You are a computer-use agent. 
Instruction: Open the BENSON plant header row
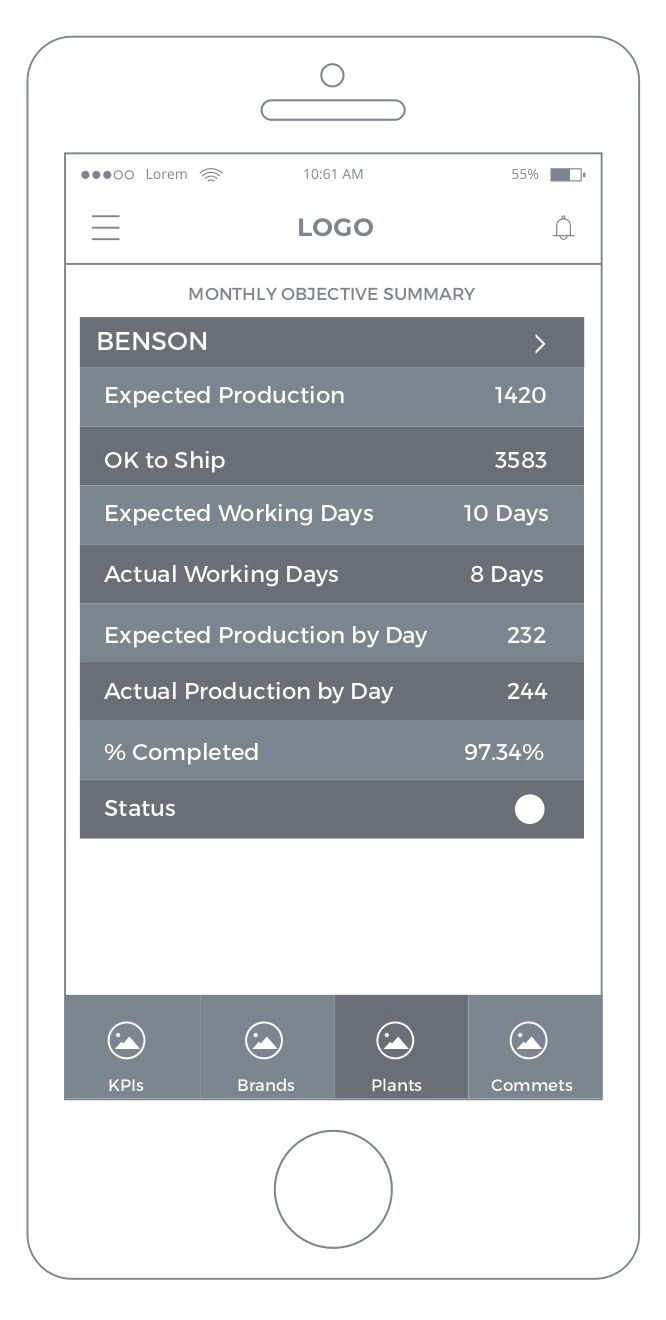tap(300, 342)
